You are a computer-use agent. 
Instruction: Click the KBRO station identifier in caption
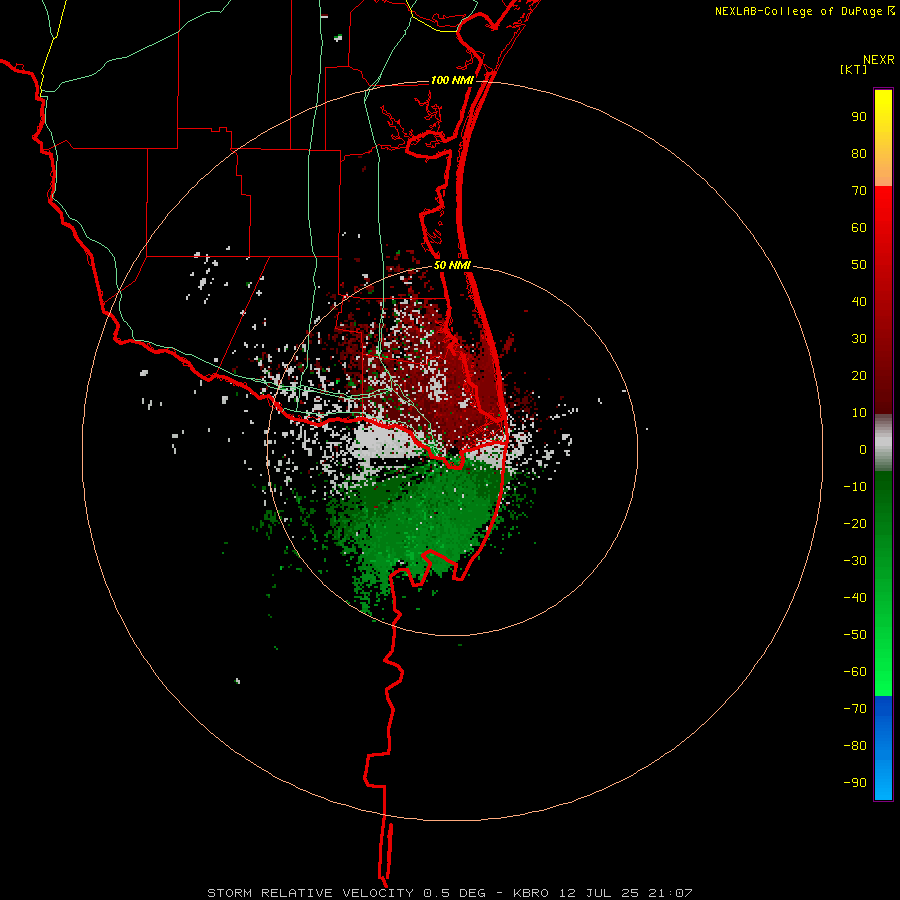530,893
